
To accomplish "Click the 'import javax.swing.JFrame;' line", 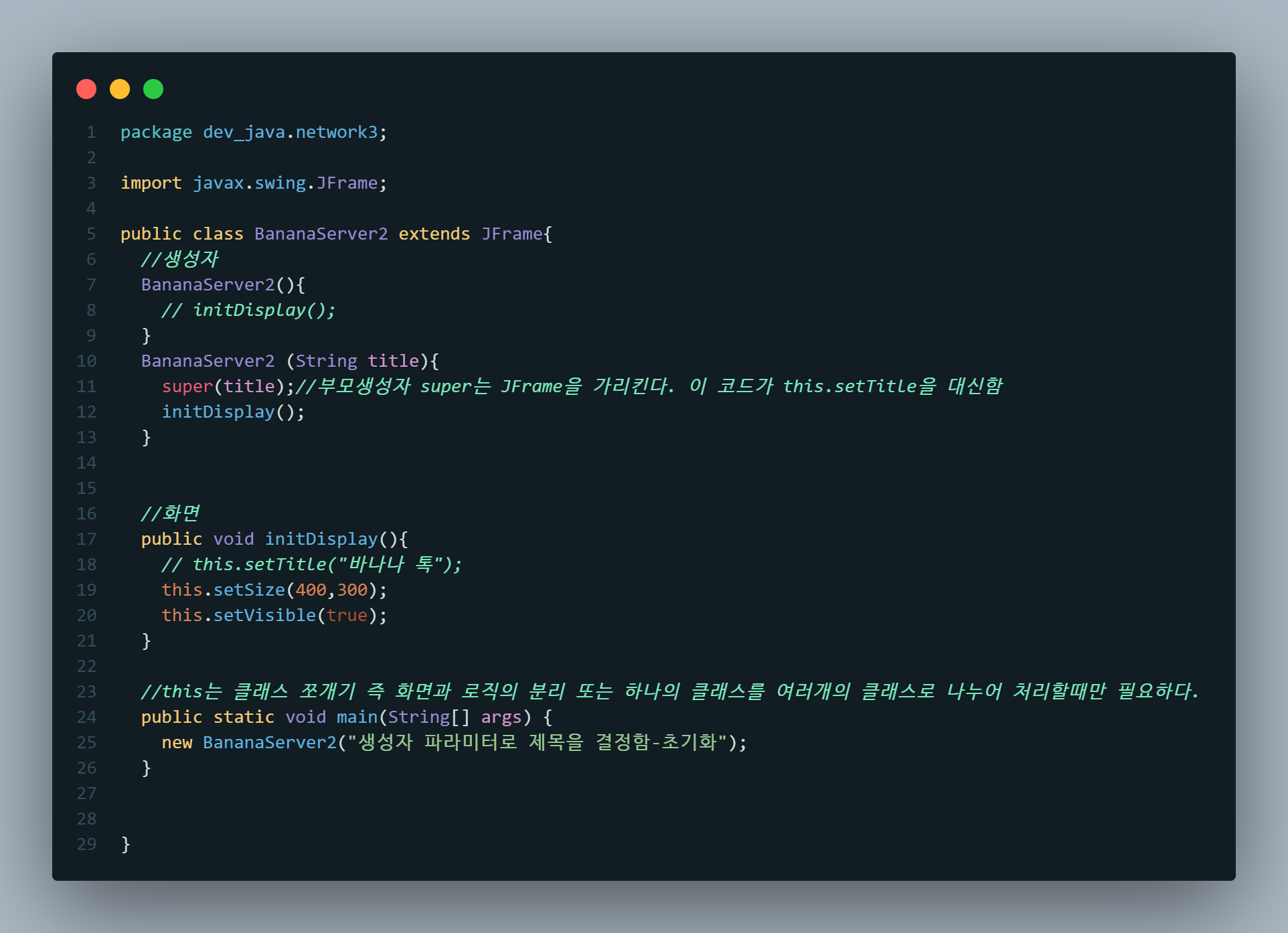I will click(x=254, y=183).
